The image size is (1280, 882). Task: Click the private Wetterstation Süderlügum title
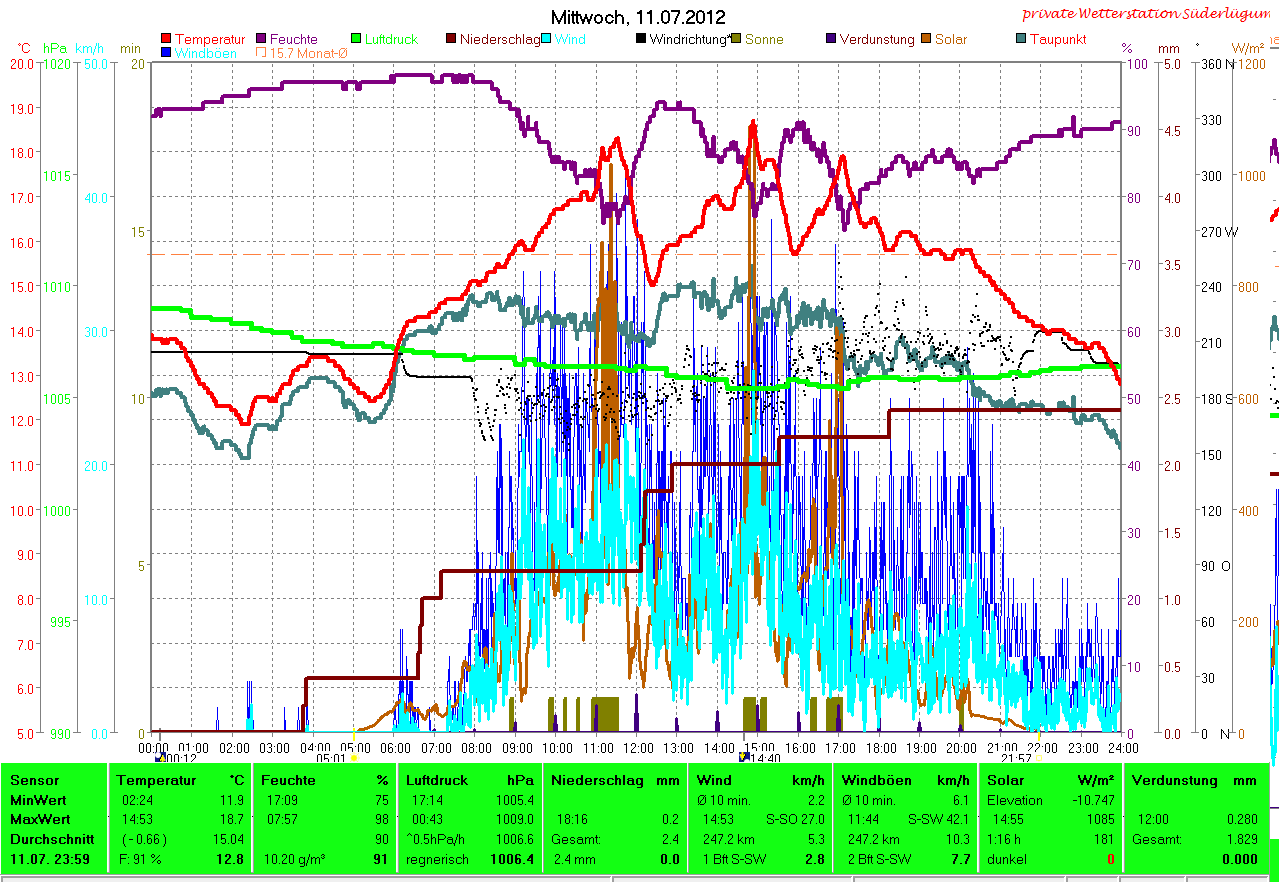1145,14
